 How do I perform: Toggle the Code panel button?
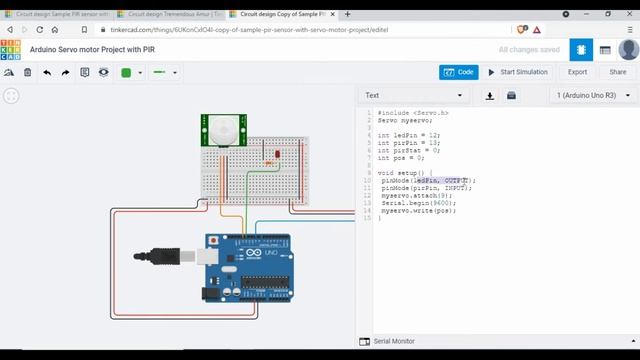click(x=459, y=72)
